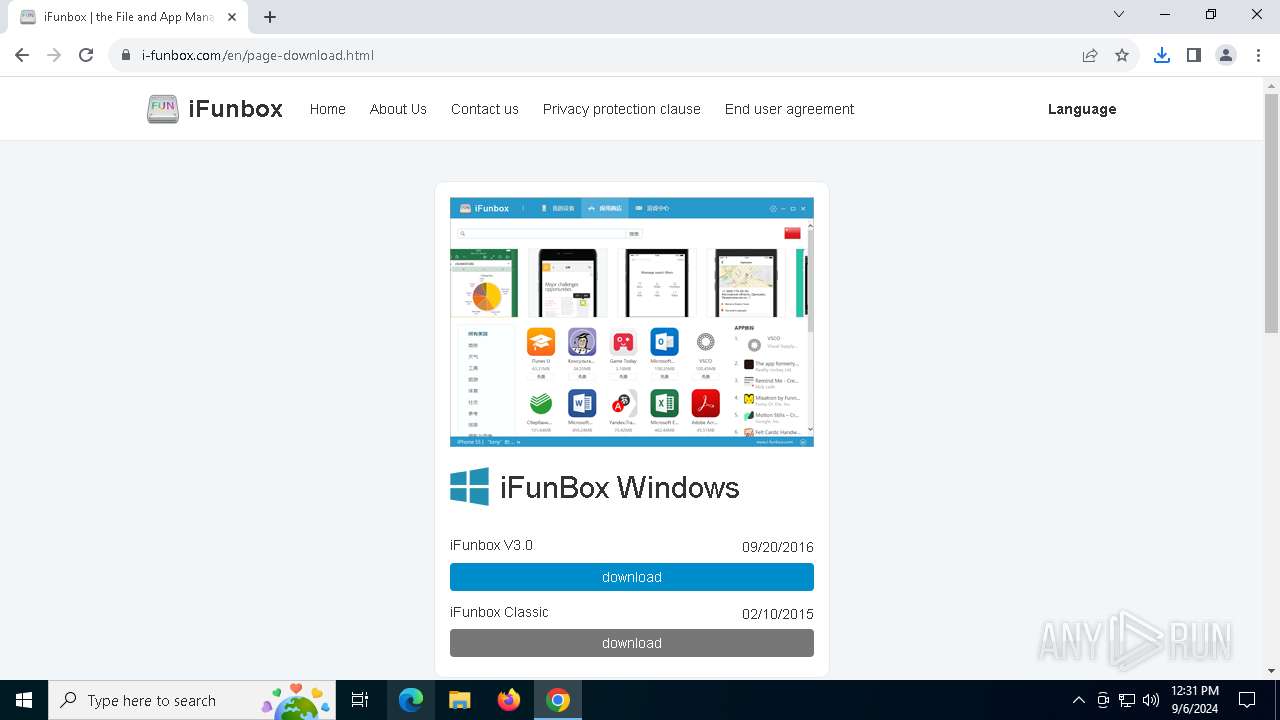The image size is (1280, 720).
Task: Open File Explorer from taskbar
Action: pyautogui.click(x=459, y=700)
